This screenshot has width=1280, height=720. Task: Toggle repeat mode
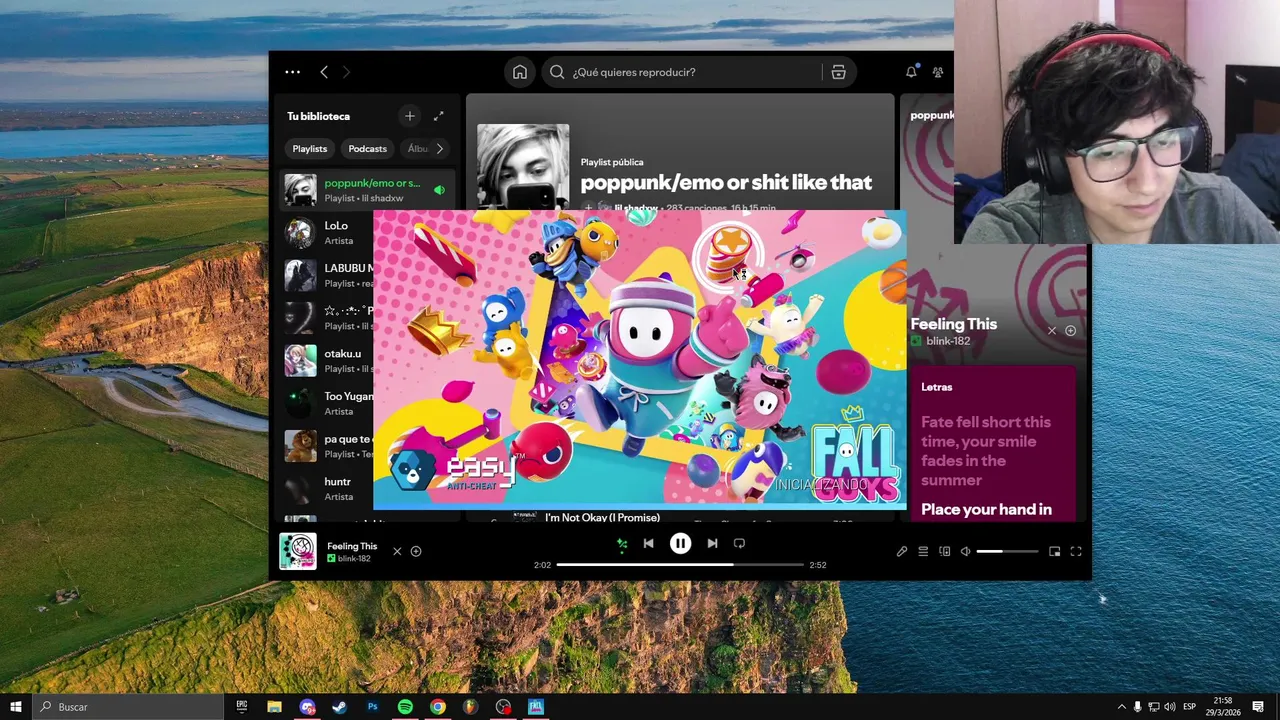[739, 543]
